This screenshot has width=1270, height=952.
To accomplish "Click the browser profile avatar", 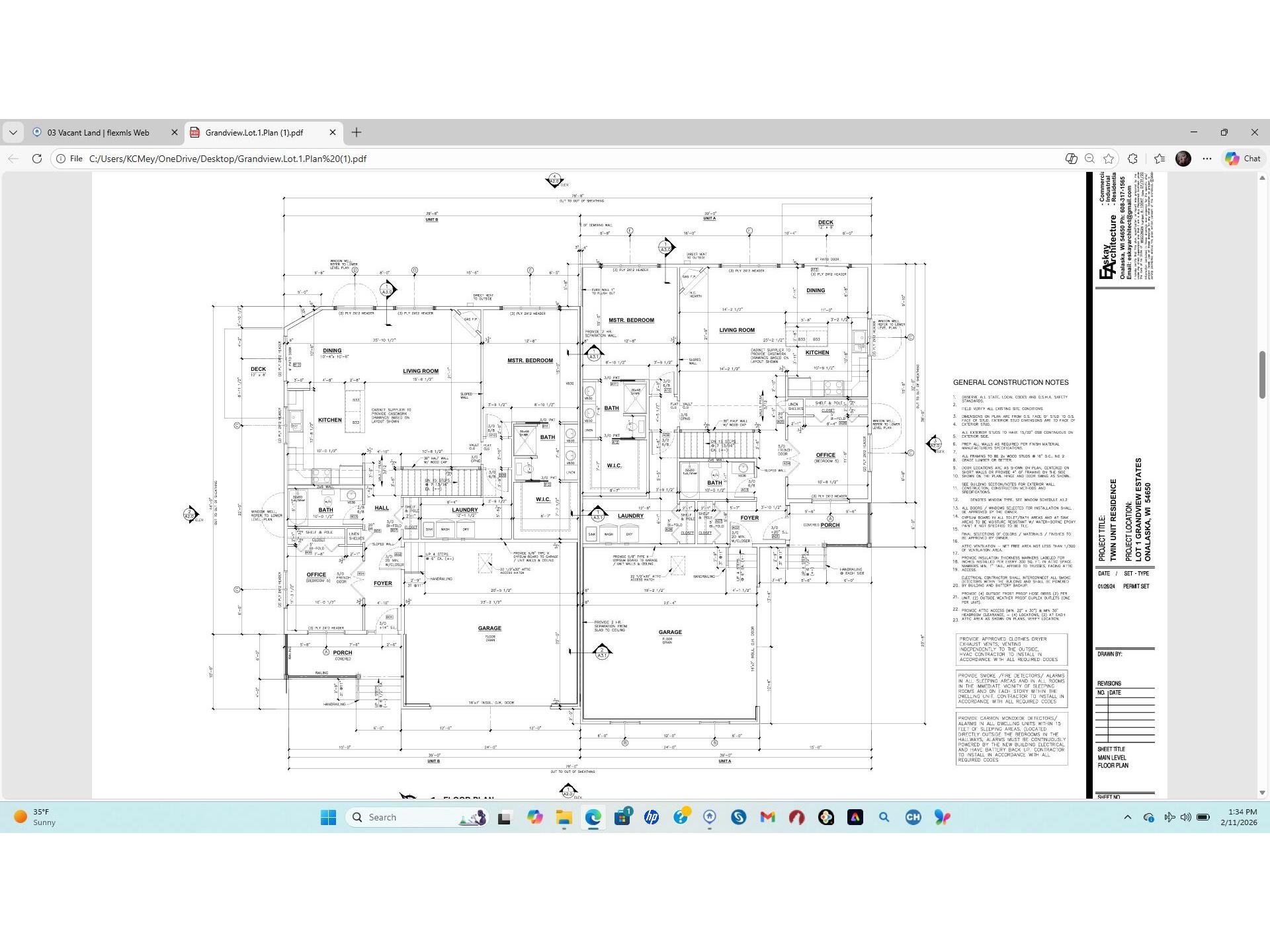I will [1183, 159].
